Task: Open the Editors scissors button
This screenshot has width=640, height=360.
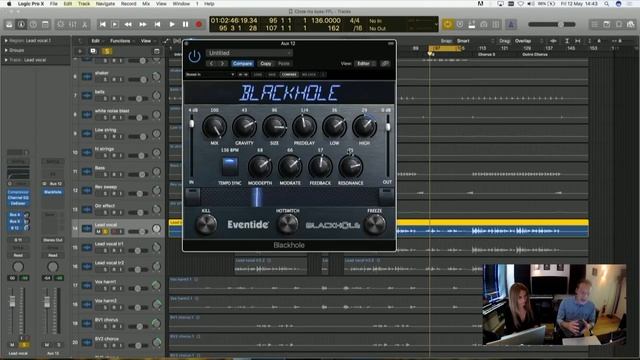Action: tap(84, 25)
